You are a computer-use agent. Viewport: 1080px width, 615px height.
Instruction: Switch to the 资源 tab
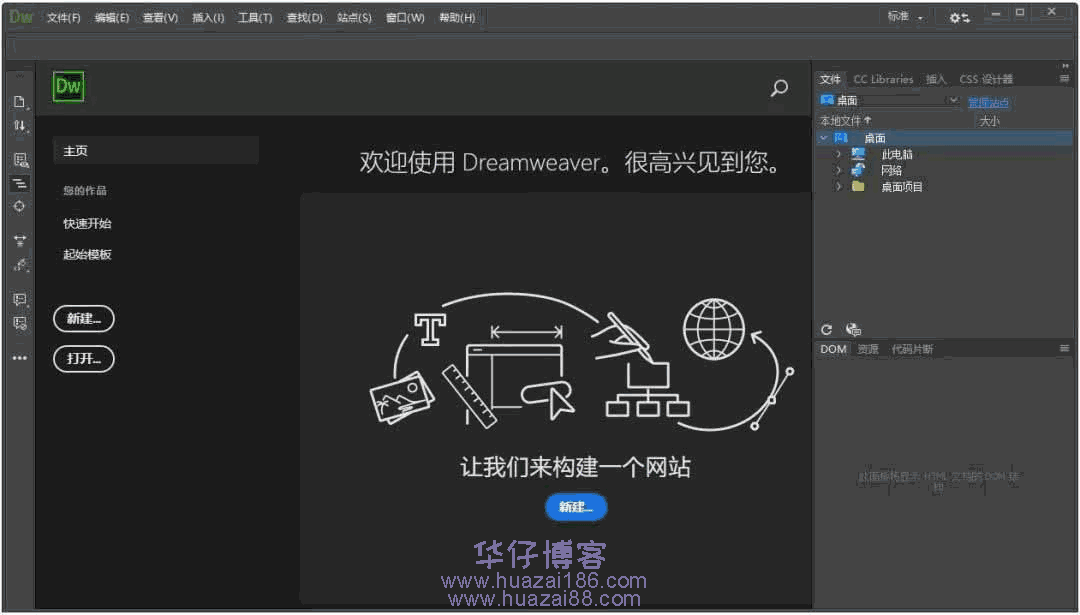[868, 349]
